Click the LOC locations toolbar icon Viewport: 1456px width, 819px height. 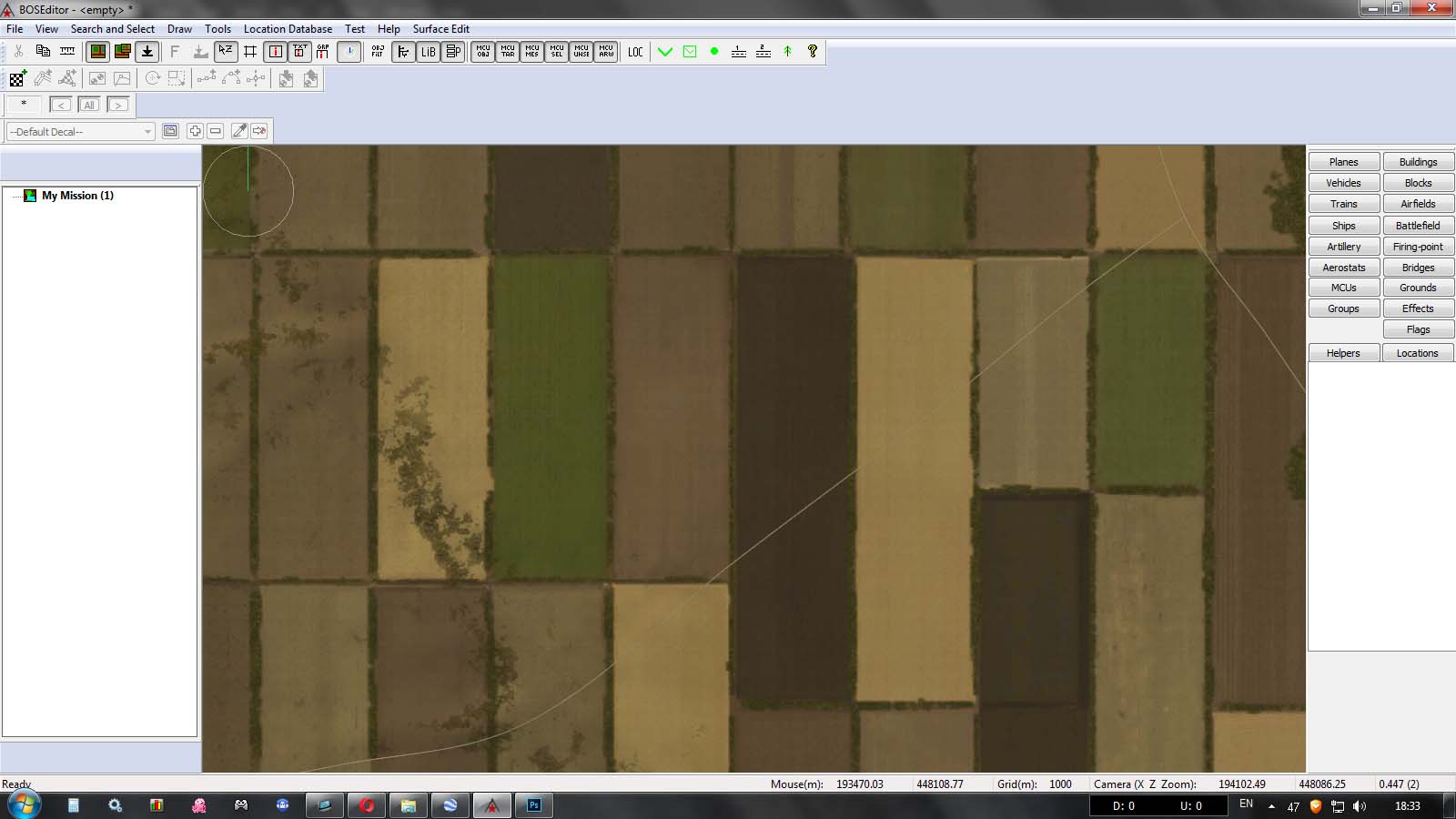[x=635, y=52]
